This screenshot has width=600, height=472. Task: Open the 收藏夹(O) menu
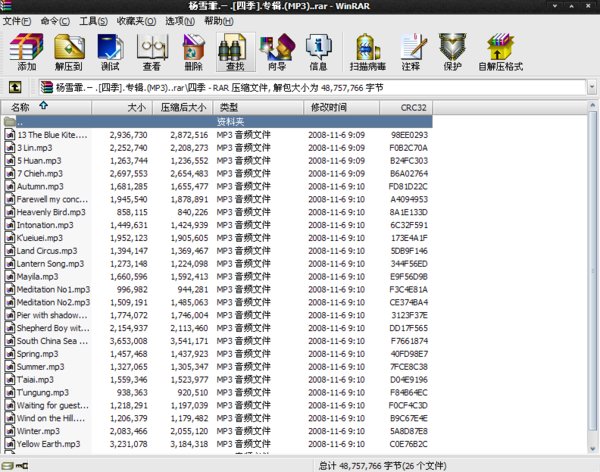tap(136, 21)
